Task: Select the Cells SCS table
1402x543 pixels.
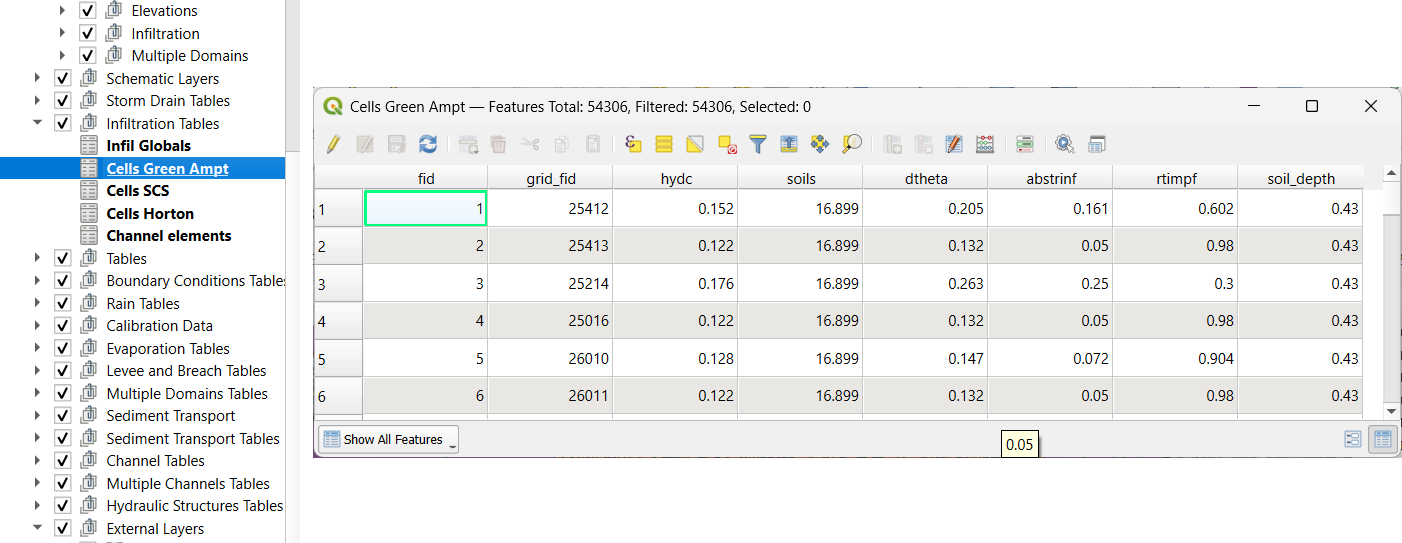Action: coord(138,191)
